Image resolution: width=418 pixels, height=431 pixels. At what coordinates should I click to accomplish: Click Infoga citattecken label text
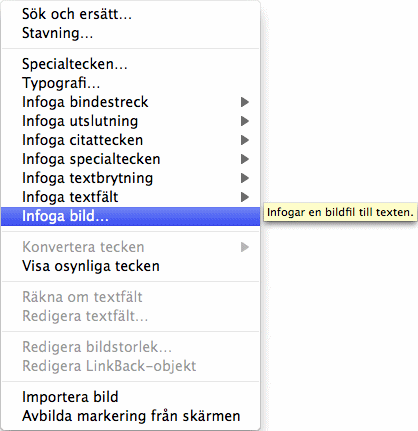coord(82,140)
